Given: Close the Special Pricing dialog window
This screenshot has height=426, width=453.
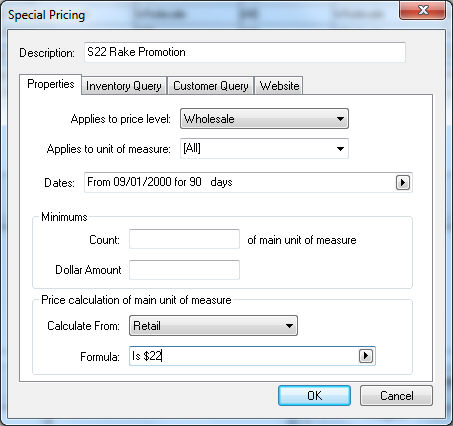Looking at the screenshot, I should click(x=423, y=10).
